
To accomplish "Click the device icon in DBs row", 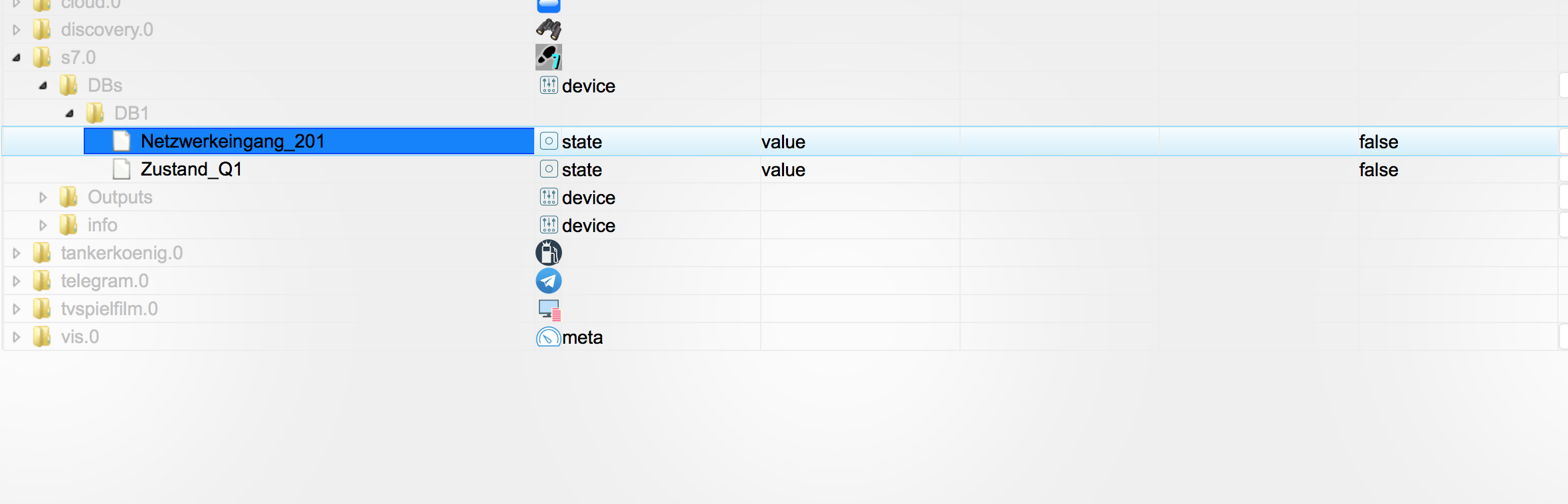I will [x=549, y=85].
